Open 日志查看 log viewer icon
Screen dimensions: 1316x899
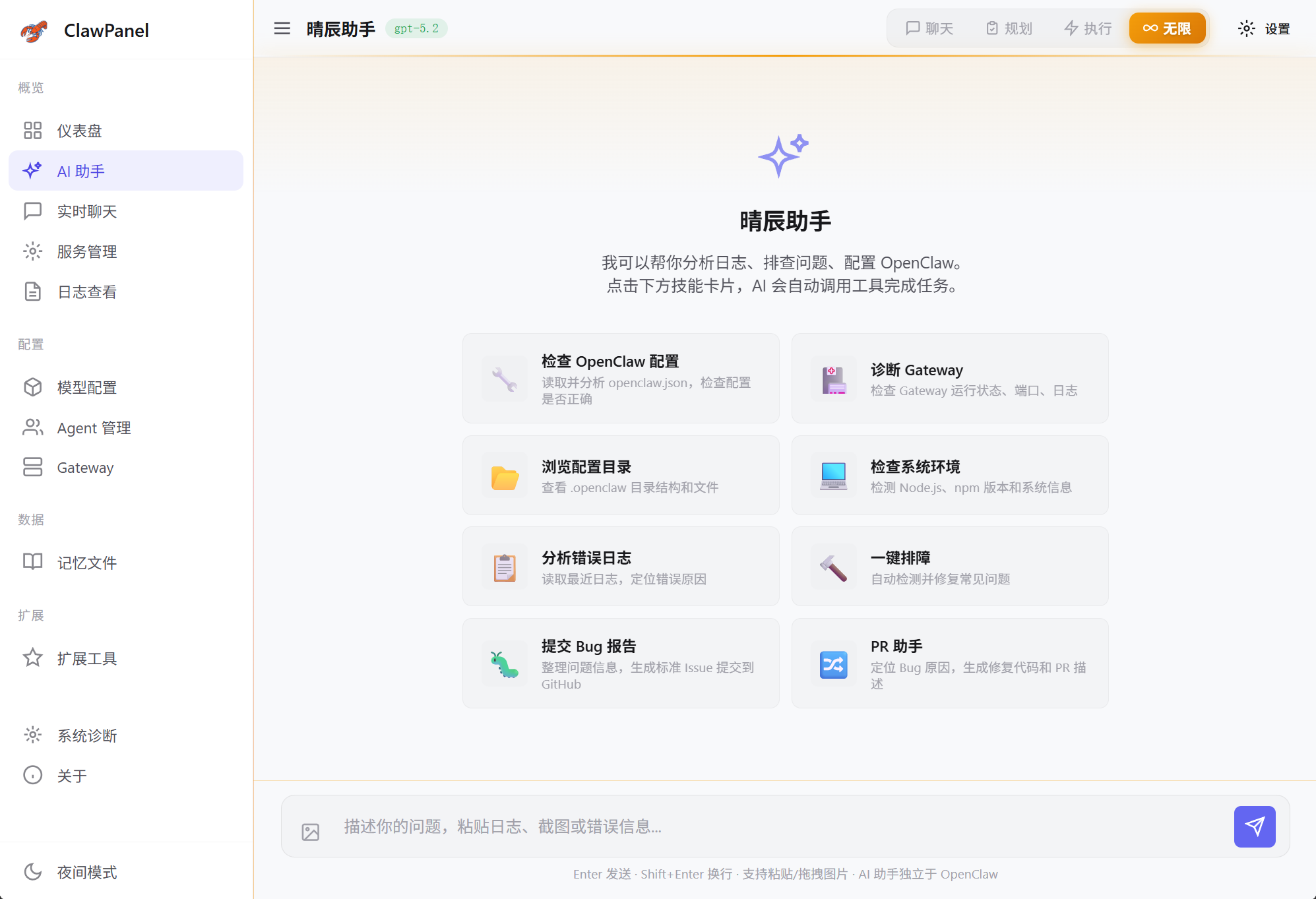pyautogui.click(x=33, y=292)
